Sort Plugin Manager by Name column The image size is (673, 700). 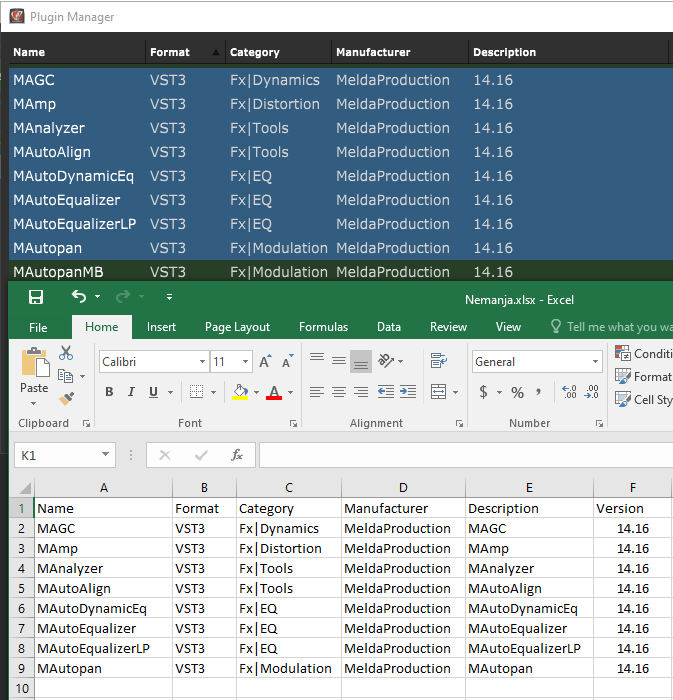click(x=77, y=52)
